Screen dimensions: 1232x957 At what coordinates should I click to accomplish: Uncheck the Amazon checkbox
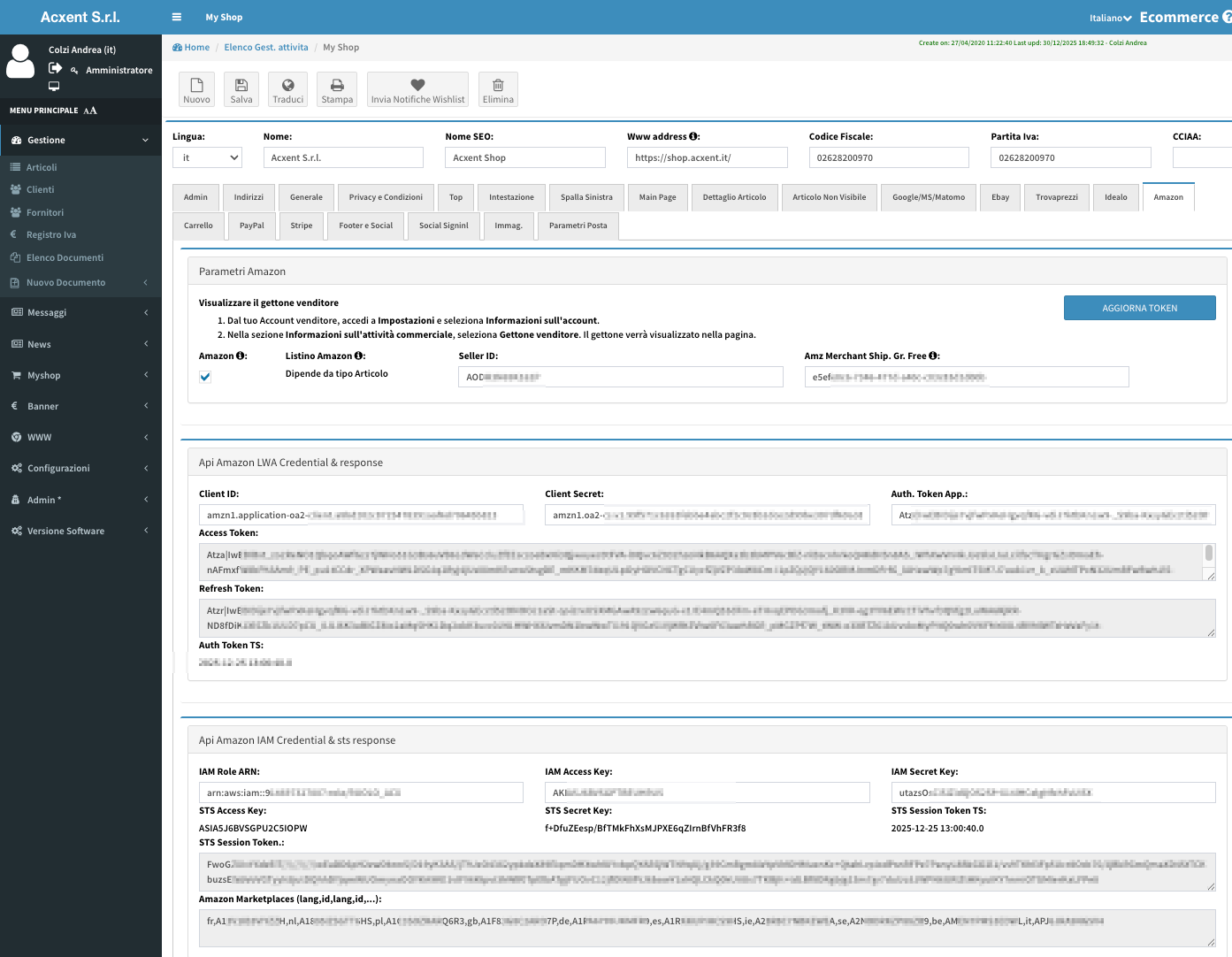205,377
